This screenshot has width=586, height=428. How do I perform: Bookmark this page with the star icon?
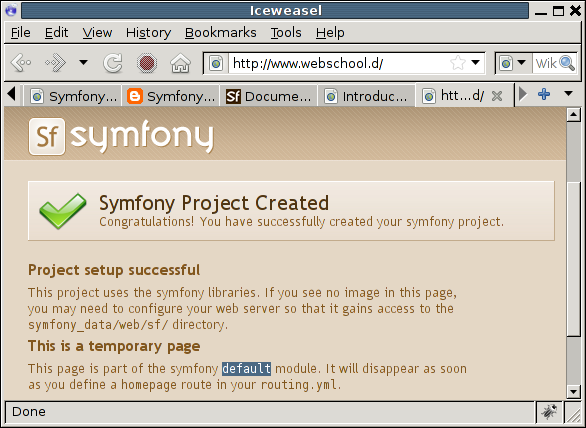coord(458,63)
